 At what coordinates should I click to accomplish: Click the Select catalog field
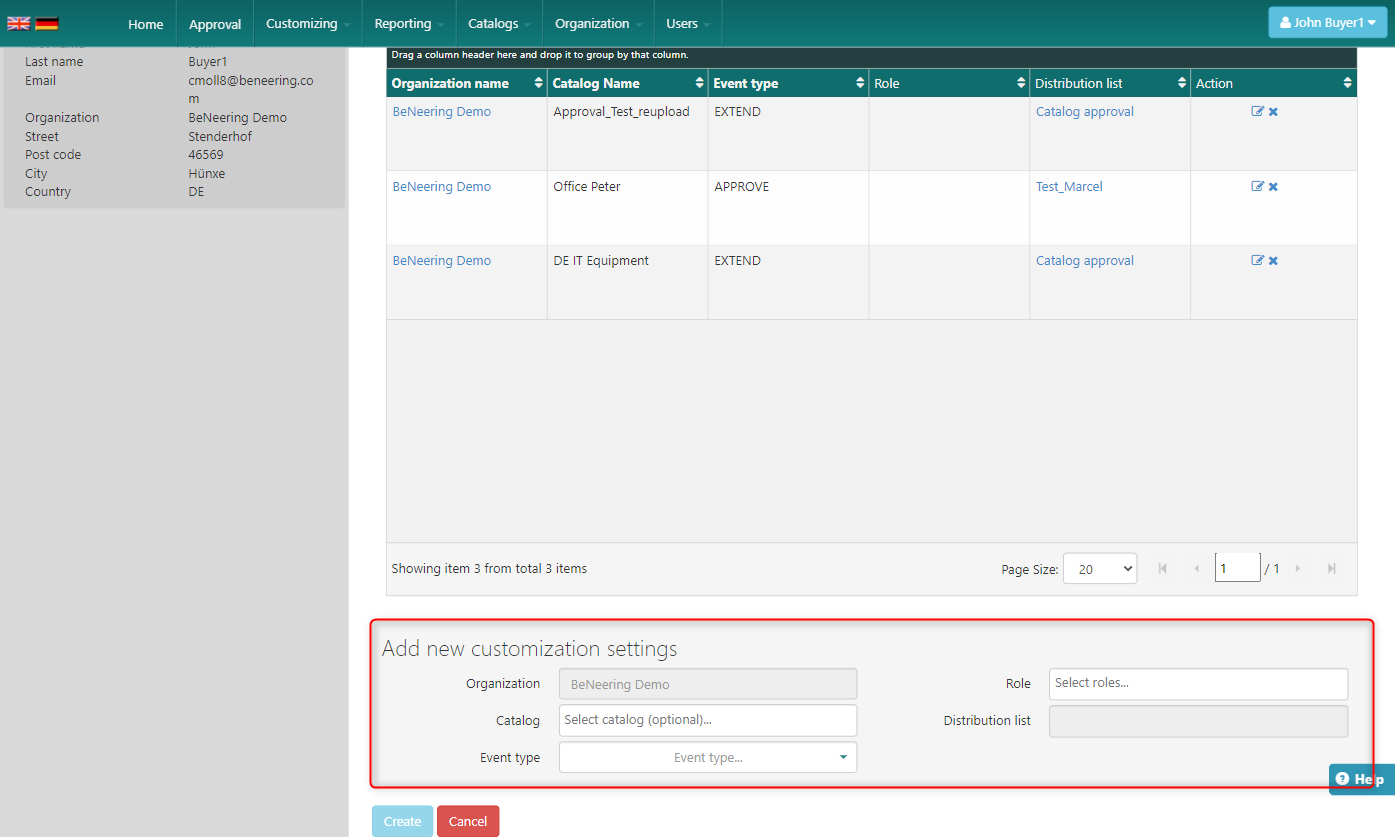tap(707, 720)
